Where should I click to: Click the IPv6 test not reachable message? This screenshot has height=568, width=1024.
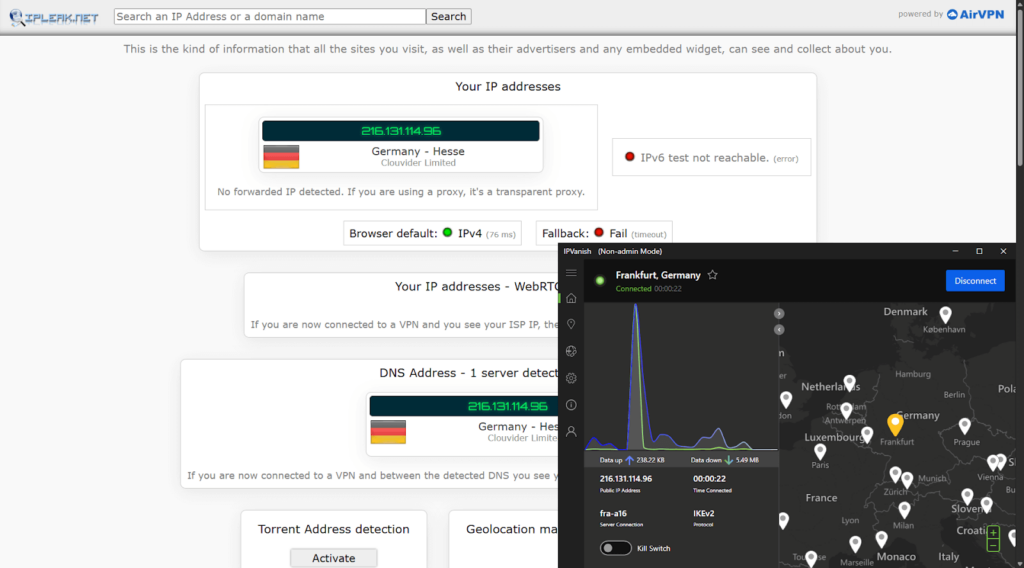(x=711, y=157)
